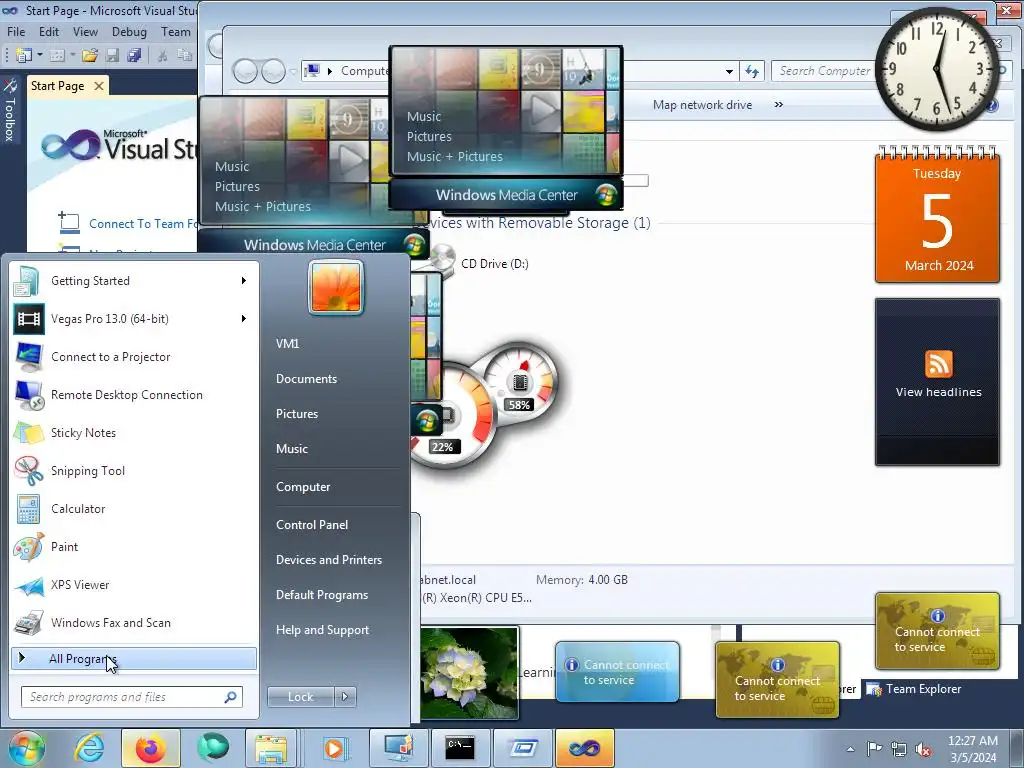Show hidden notification area icons
This screenshot has width=1024, height=768.
click(850, 749)
